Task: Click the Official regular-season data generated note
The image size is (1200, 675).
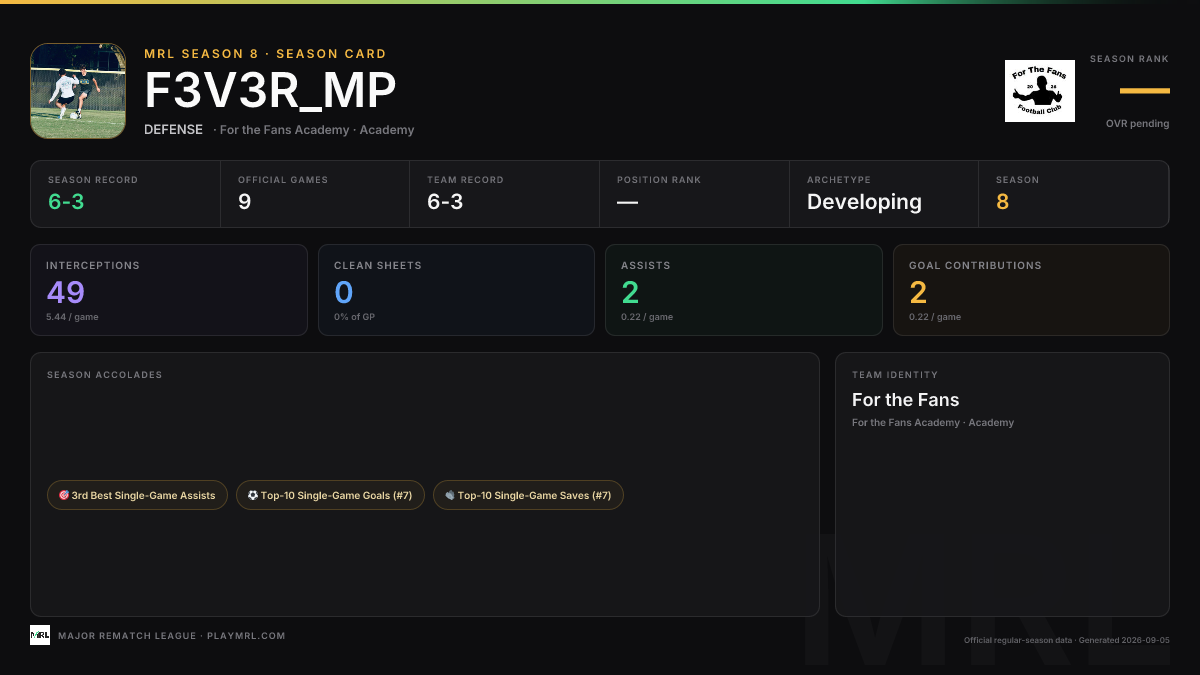Action: pyautogui.click(x=1066, y=640)
